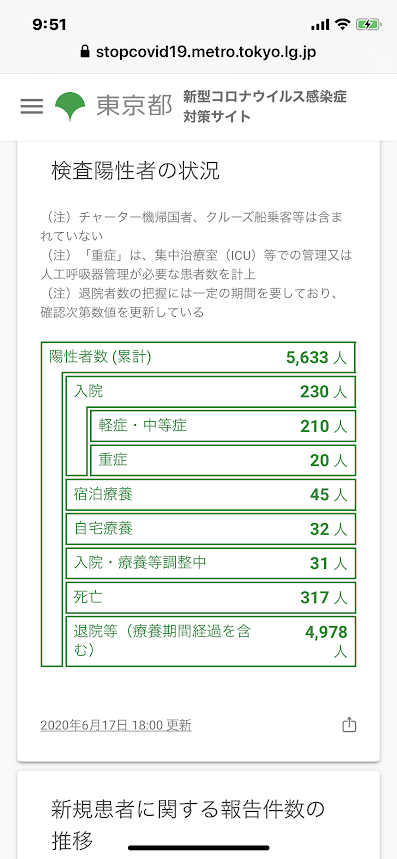Tap the Wi-Fi status icon

click(x=343, y=25)
